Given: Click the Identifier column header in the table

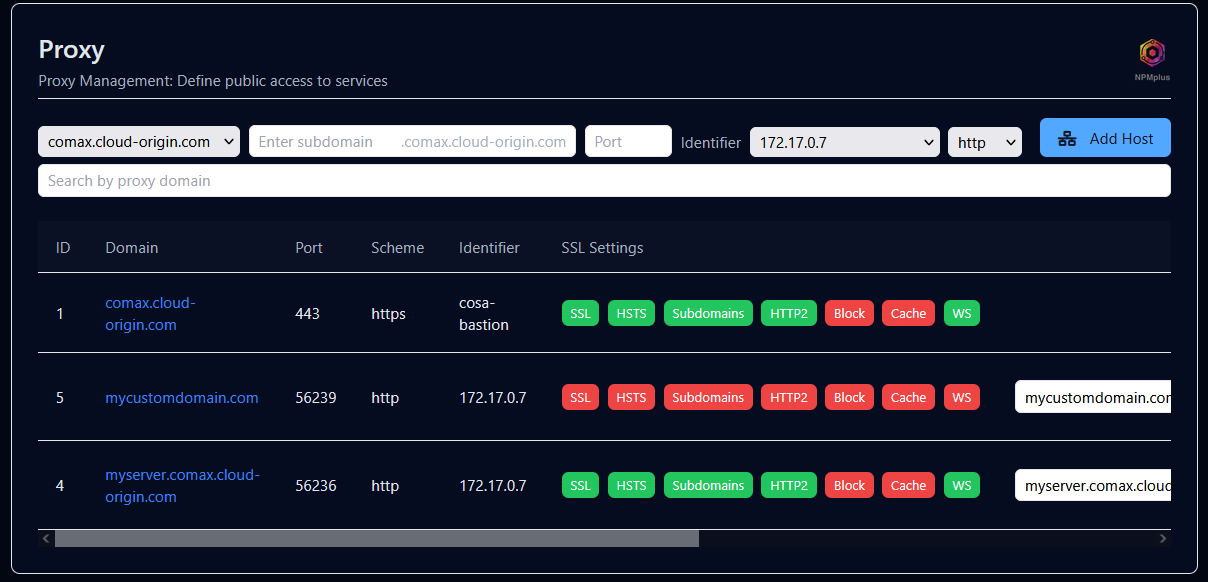Looking at the screenshot, I should [x=489, y=247].
